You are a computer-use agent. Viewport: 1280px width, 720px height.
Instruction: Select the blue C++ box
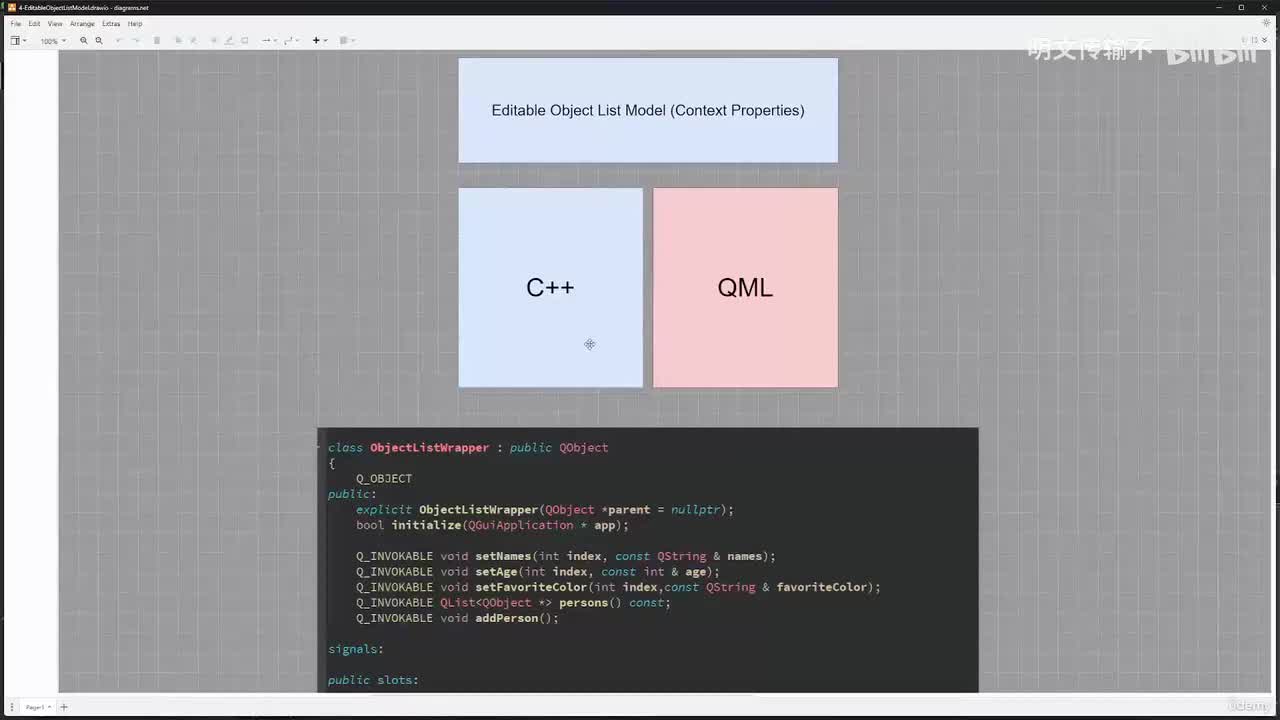pyautogui.click(x=551, y=288)
